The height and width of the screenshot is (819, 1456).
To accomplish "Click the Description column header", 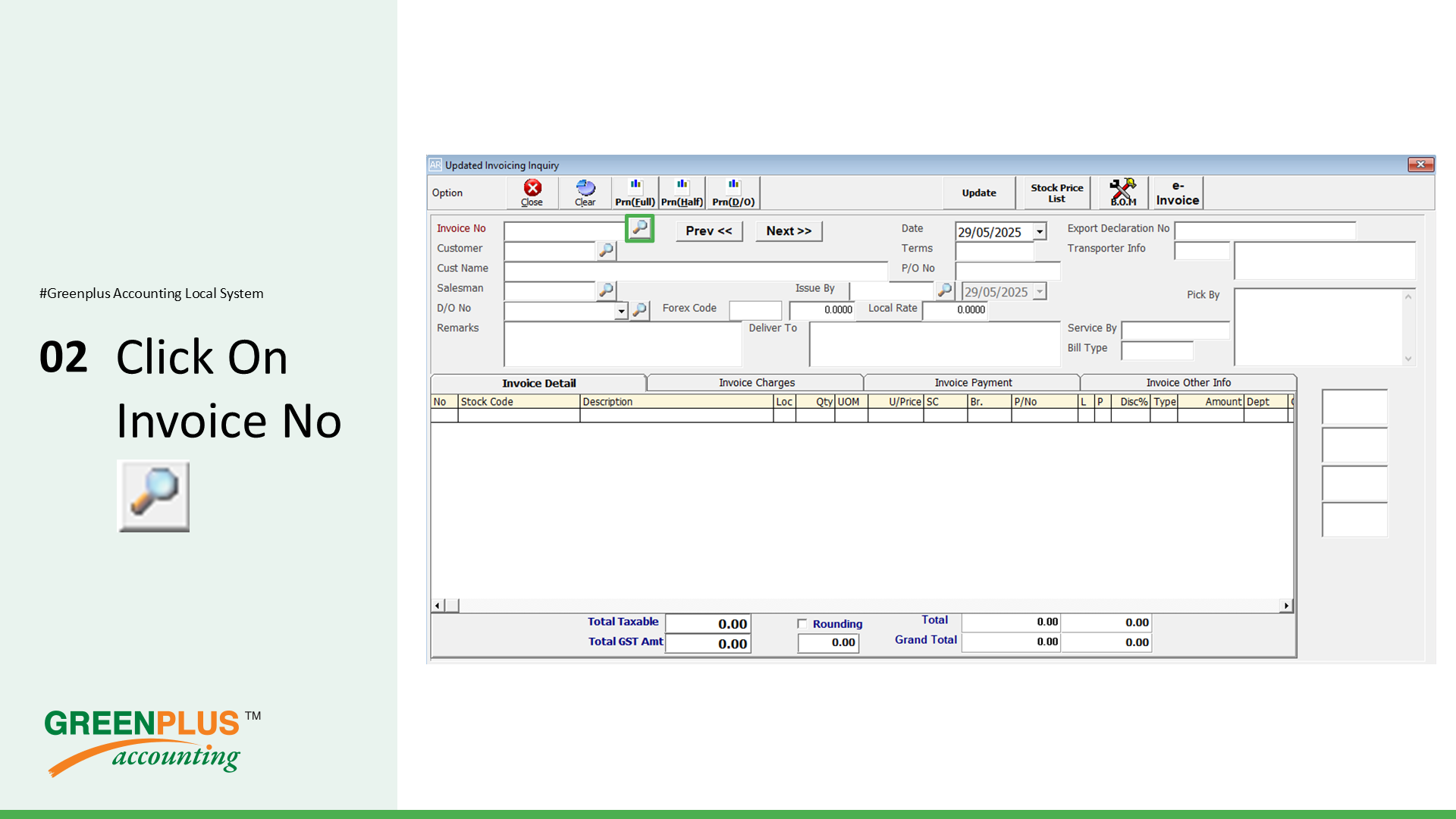I will tap(676, 402).
